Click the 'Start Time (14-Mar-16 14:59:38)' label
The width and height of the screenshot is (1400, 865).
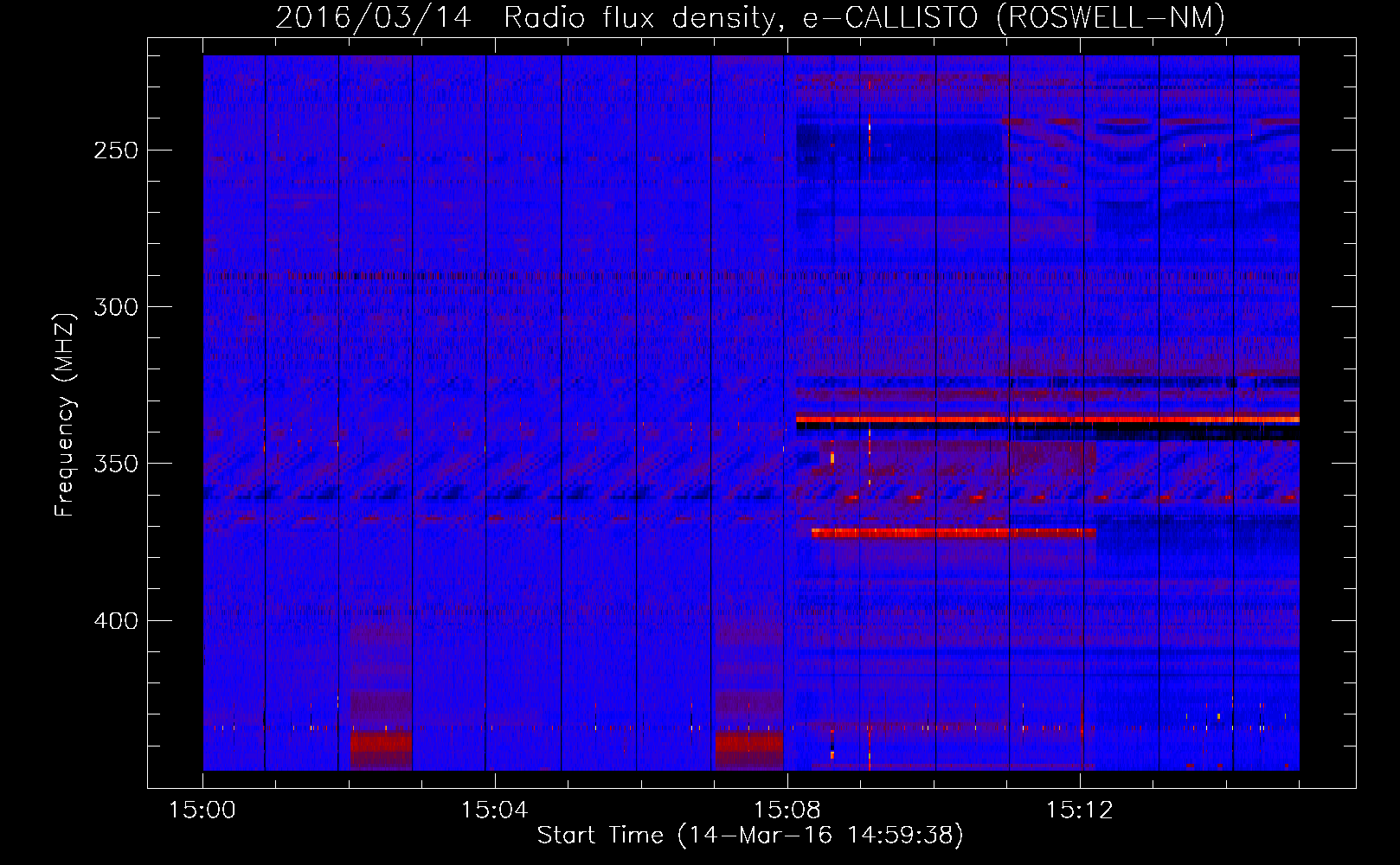click(x=750, y=836)
